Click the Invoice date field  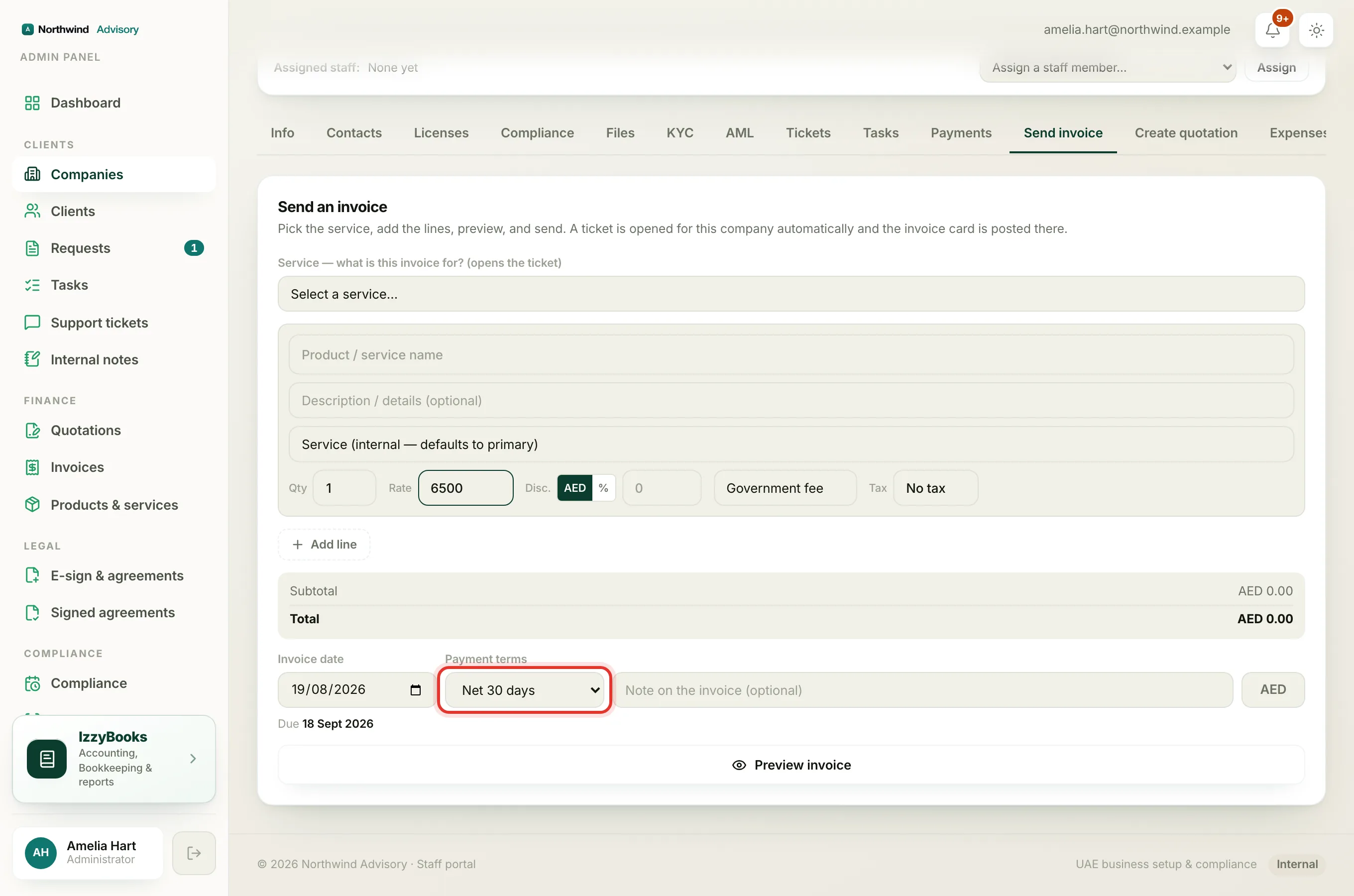[356, 690]
